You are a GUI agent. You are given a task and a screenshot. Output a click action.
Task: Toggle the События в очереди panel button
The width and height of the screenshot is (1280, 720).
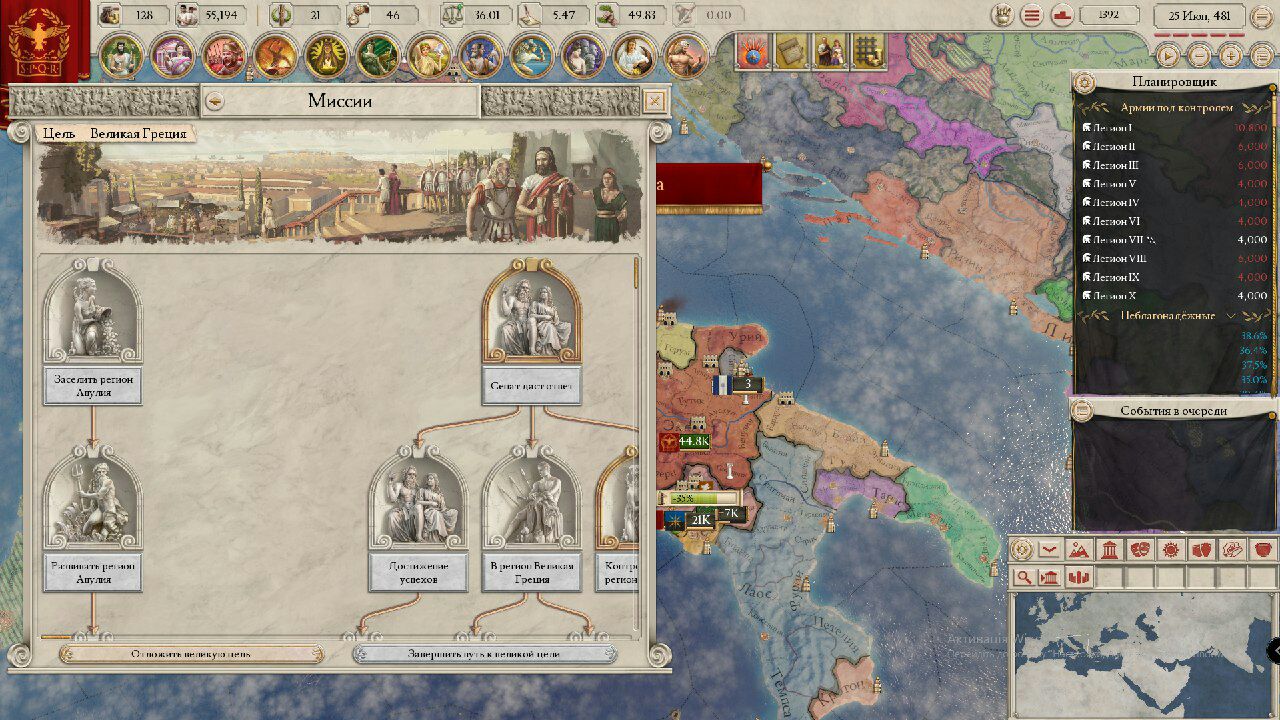(x=1082, y=410)
